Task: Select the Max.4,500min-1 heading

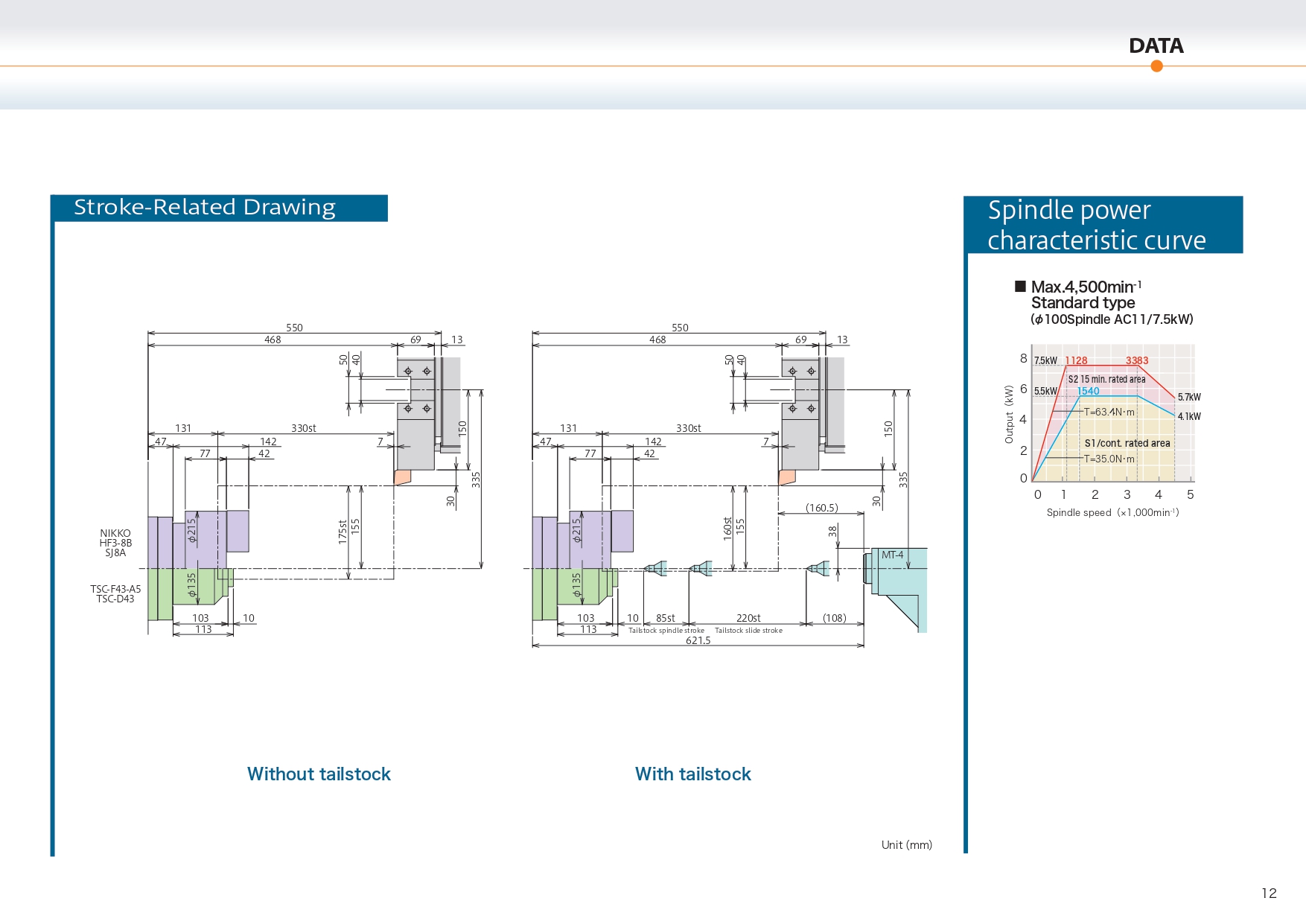Action: [x=1086, y=287]
